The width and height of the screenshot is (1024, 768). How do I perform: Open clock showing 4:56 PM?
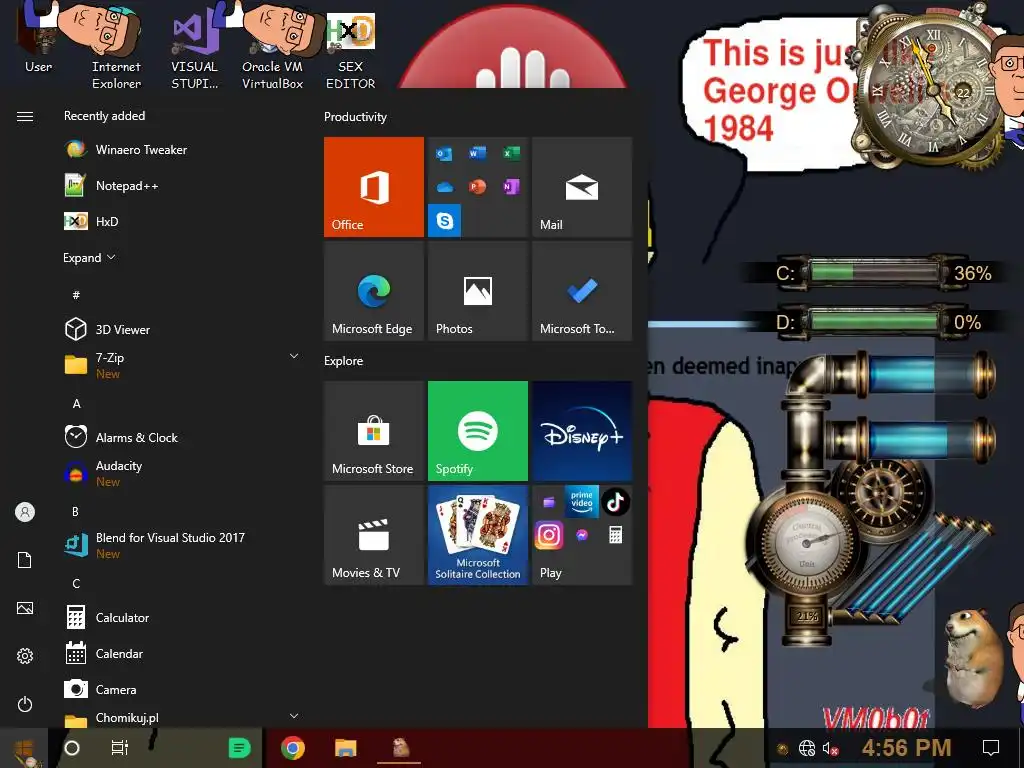click(x=906, y=748)
